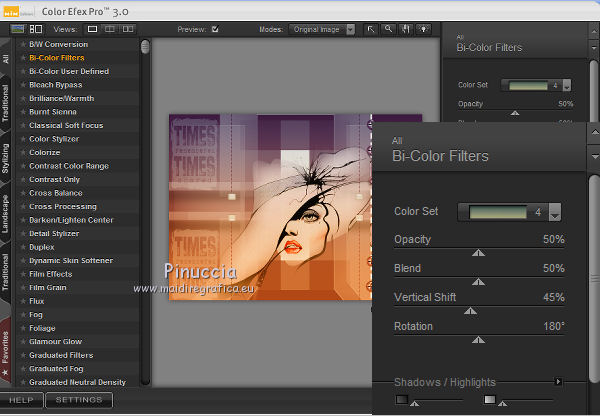
Task: Adjust the Rotation slider handle
Action: pyautogui.click(x=478, y=340)
